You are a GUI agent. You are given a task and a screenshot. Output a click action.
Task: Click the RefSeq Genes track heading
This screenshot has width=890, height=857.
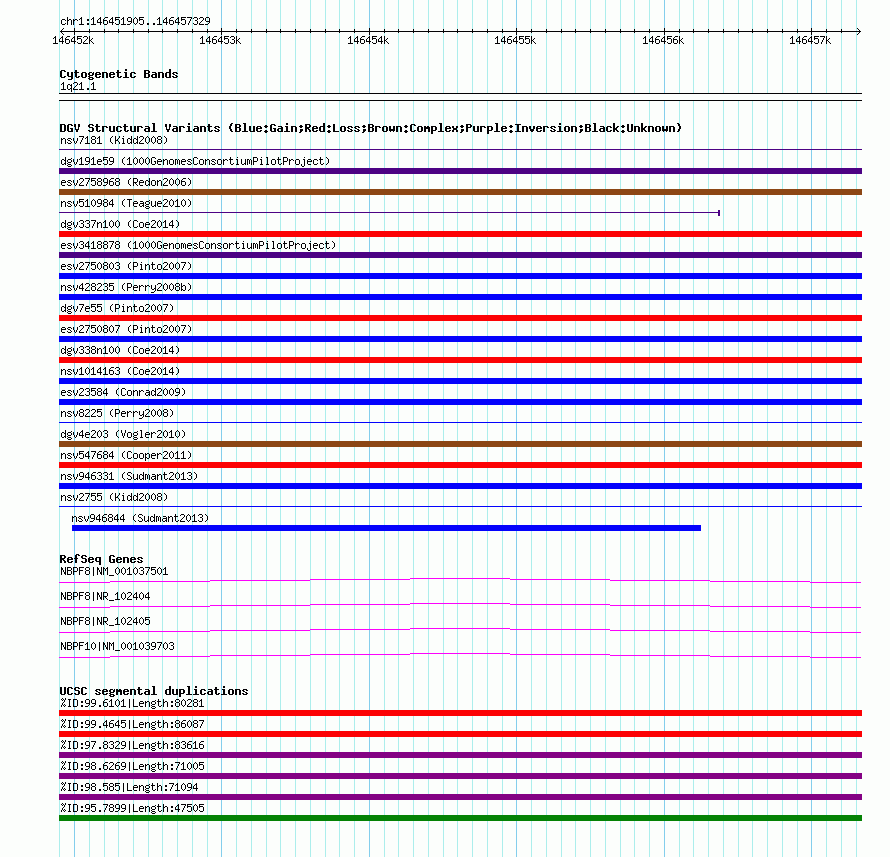101,560
